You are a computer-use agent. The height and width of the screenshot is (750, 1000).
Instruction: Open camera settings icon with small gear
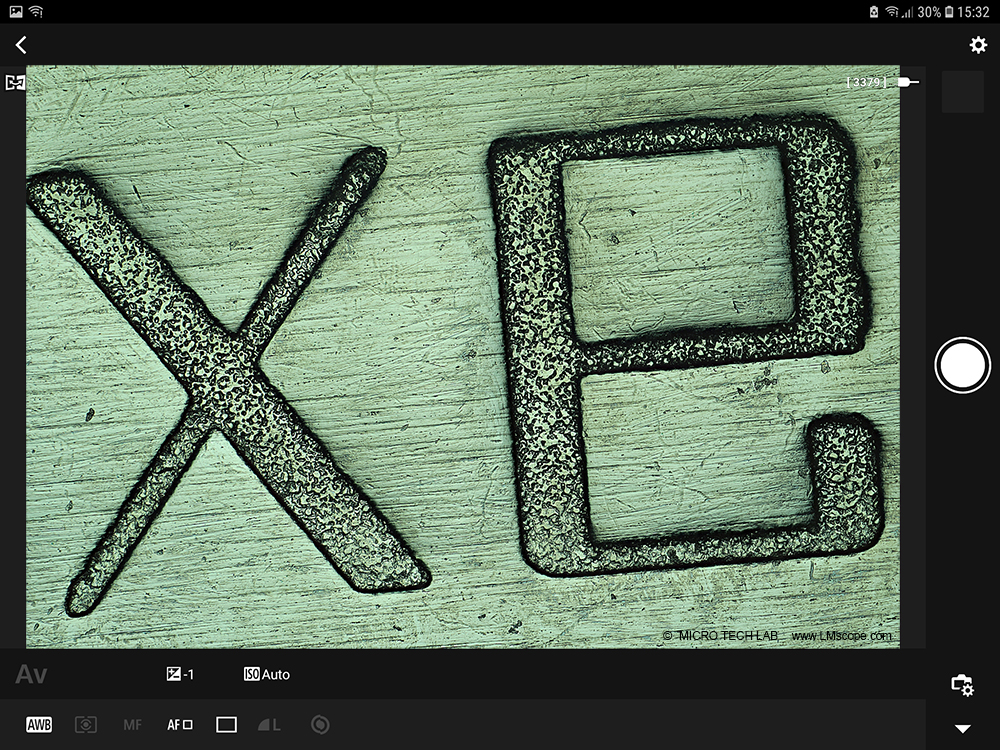click(962, 685)
